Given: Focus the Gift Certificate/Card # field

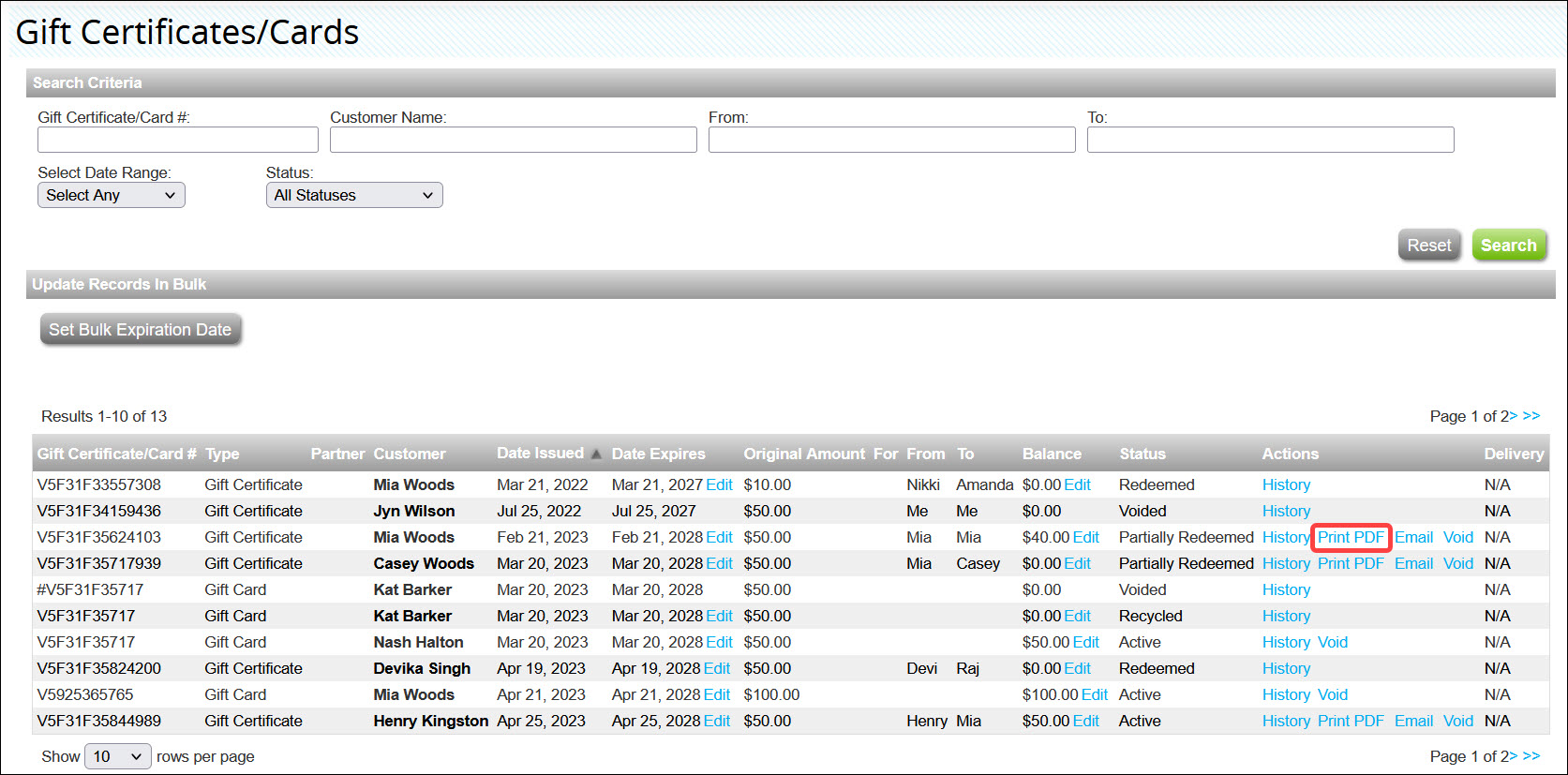Looking at the screenshot, I should 177,140.
